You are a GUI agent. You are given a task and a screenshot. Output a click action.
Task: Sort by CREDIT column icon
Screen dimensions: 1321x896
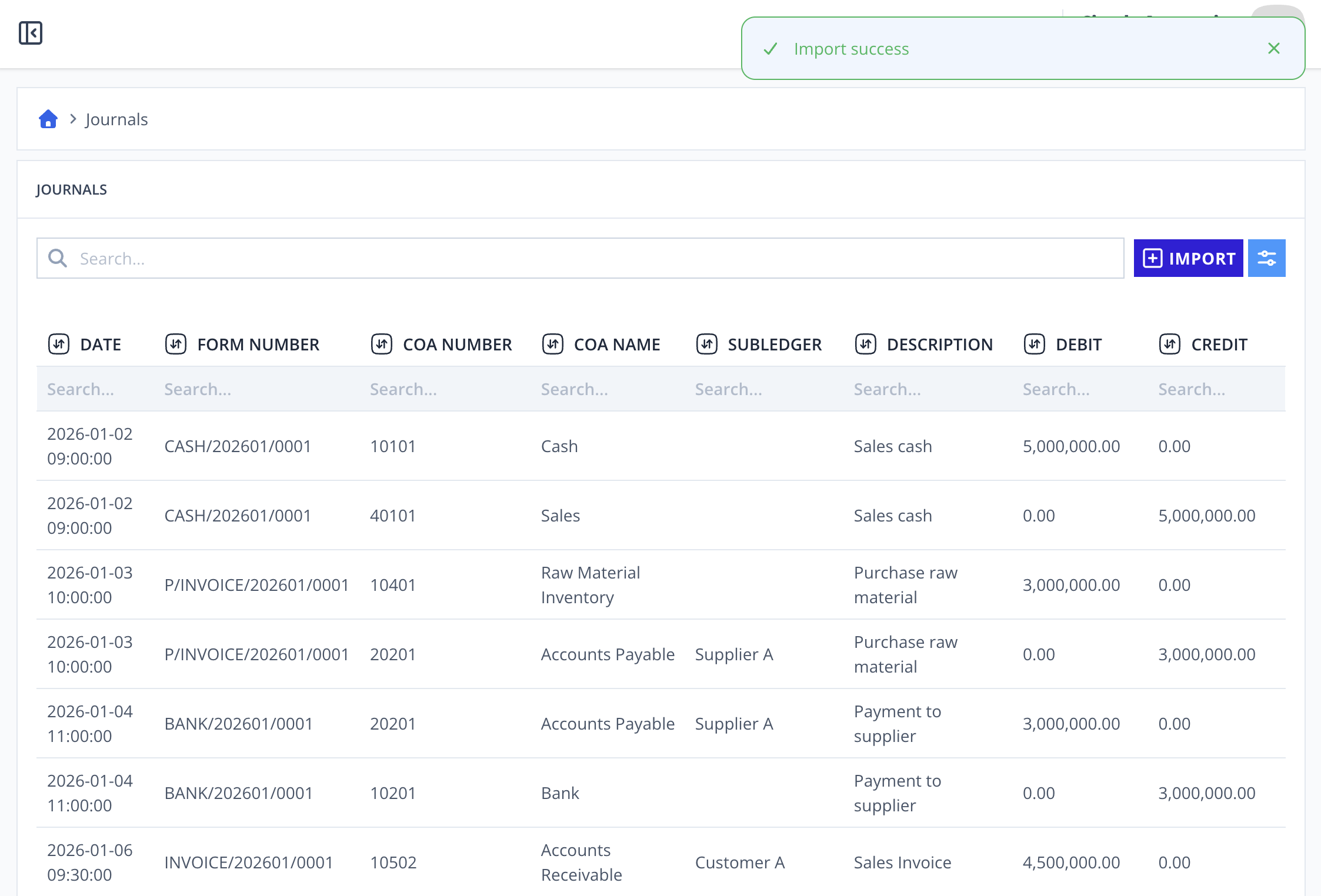[1170, 344]
